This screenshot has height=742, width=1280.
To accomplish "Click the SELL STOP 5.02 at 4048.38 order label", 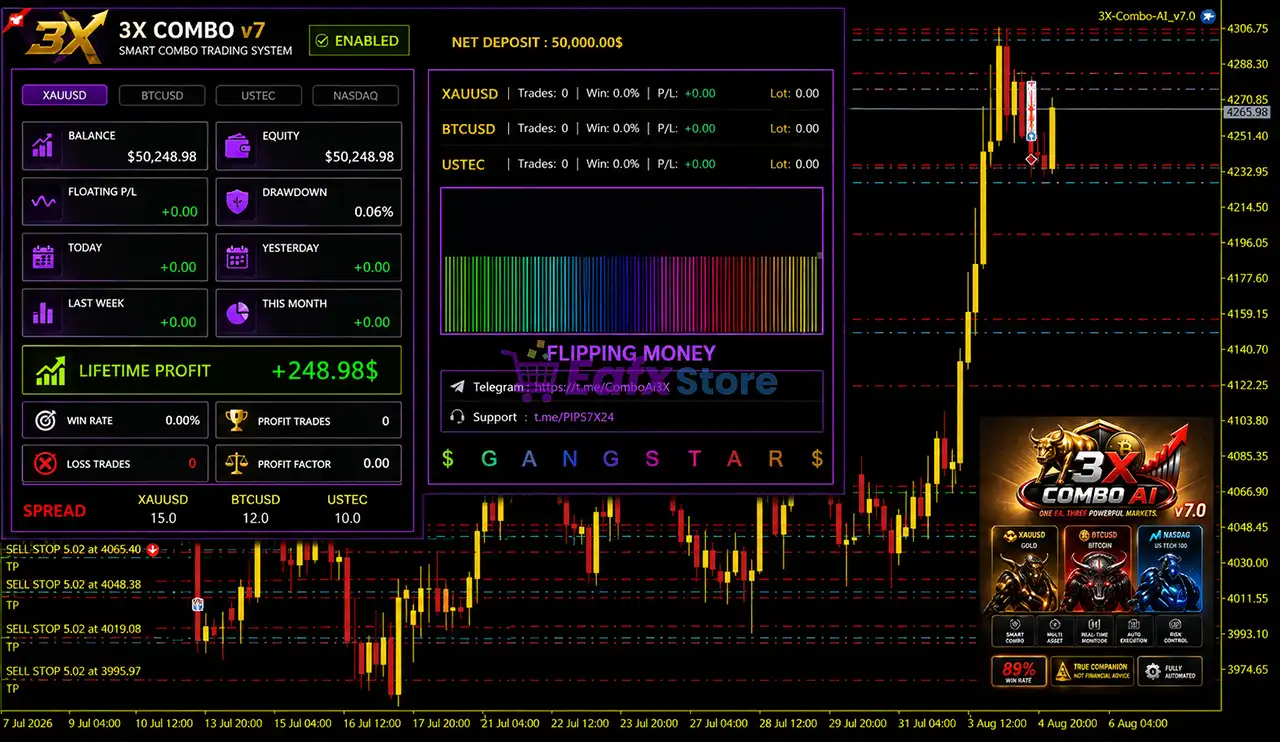I will 73,584.
